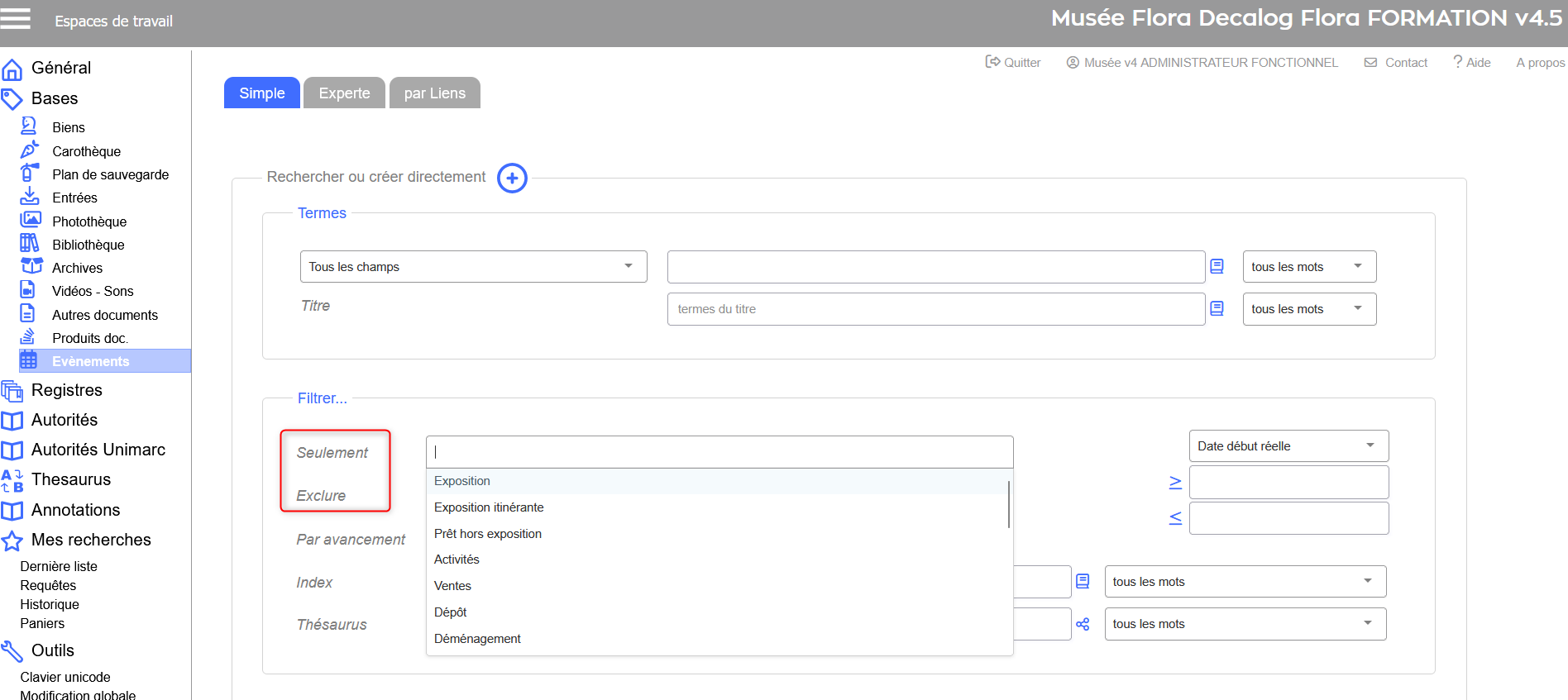Switch to the par Liens tab

pyautogui.click(x=434, y=93)
